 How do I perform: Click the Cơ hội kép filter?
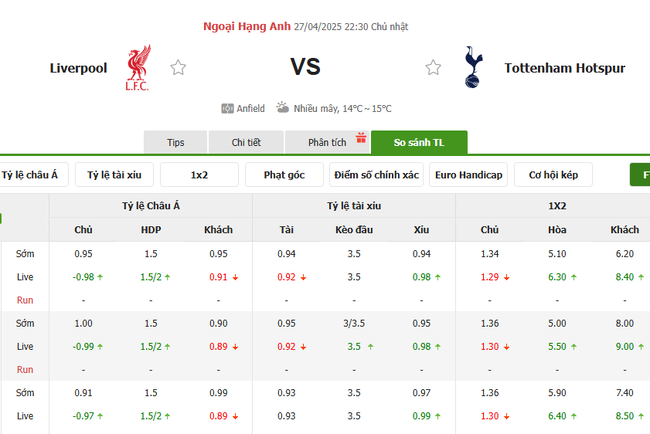click(x=554, y=175)
